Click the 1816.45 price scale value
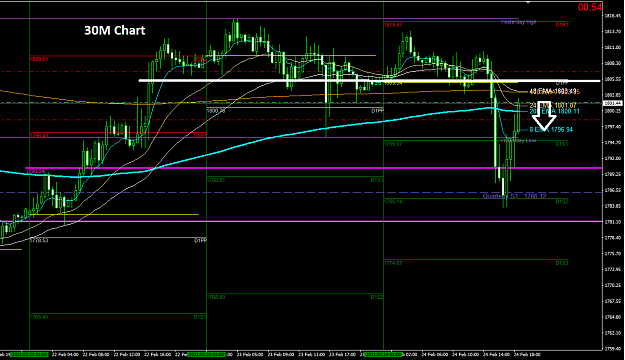The image size is (625, 360). pyautogui.click(x=613, y=16)
